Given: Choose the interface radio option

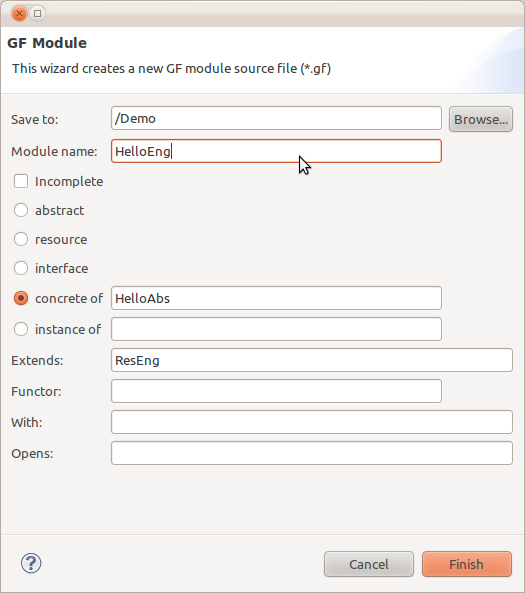Looking at the screenshot, I should coord(21,269).
